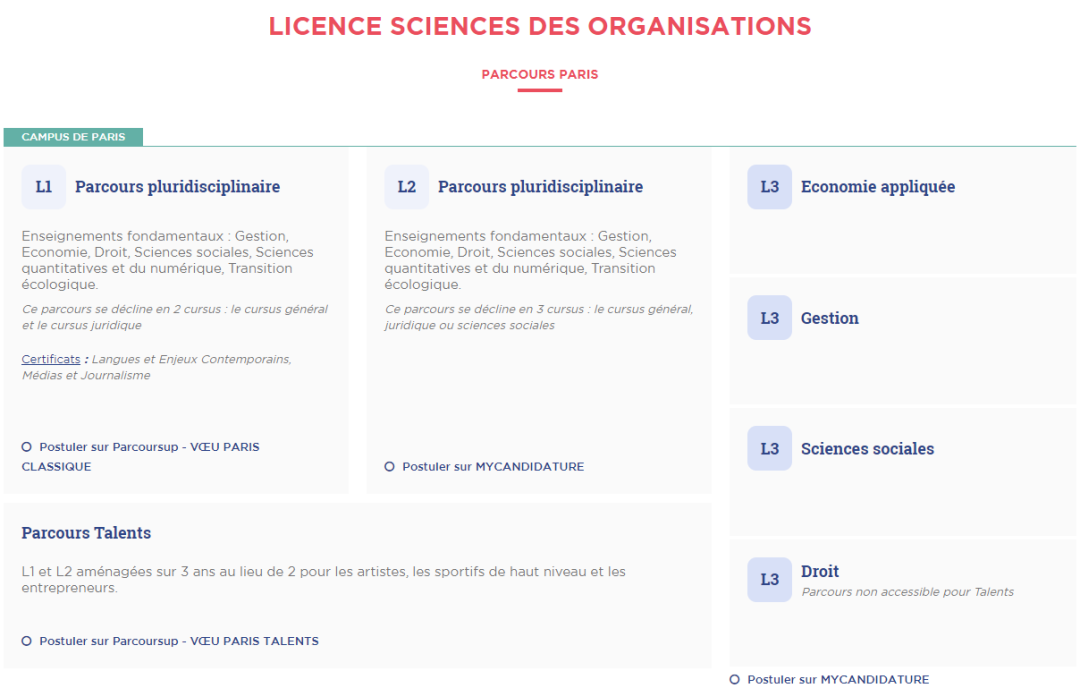Click L2 'Enseignements fondamentaux' paragraph
Screen dimensions: 1080x688
click(x=530, y=260)
